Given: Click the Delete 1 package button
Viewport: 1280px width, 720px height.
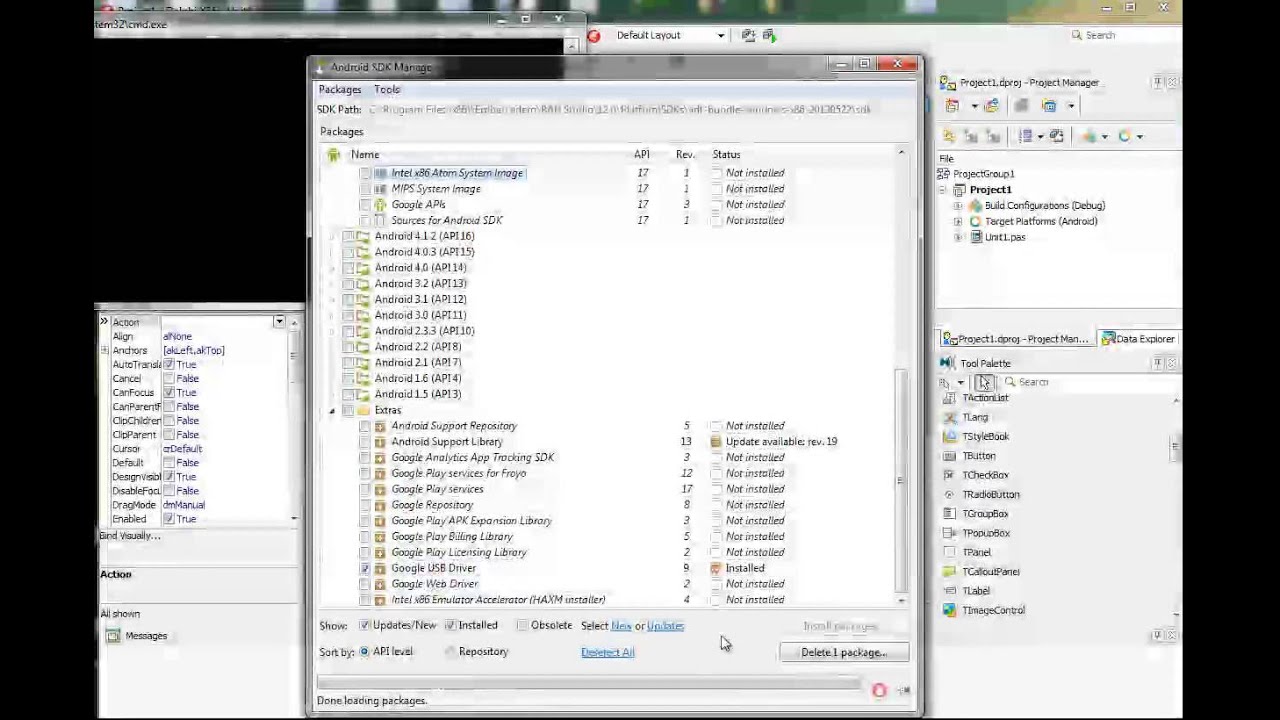Looking at the screenshot, I should 843,652.
